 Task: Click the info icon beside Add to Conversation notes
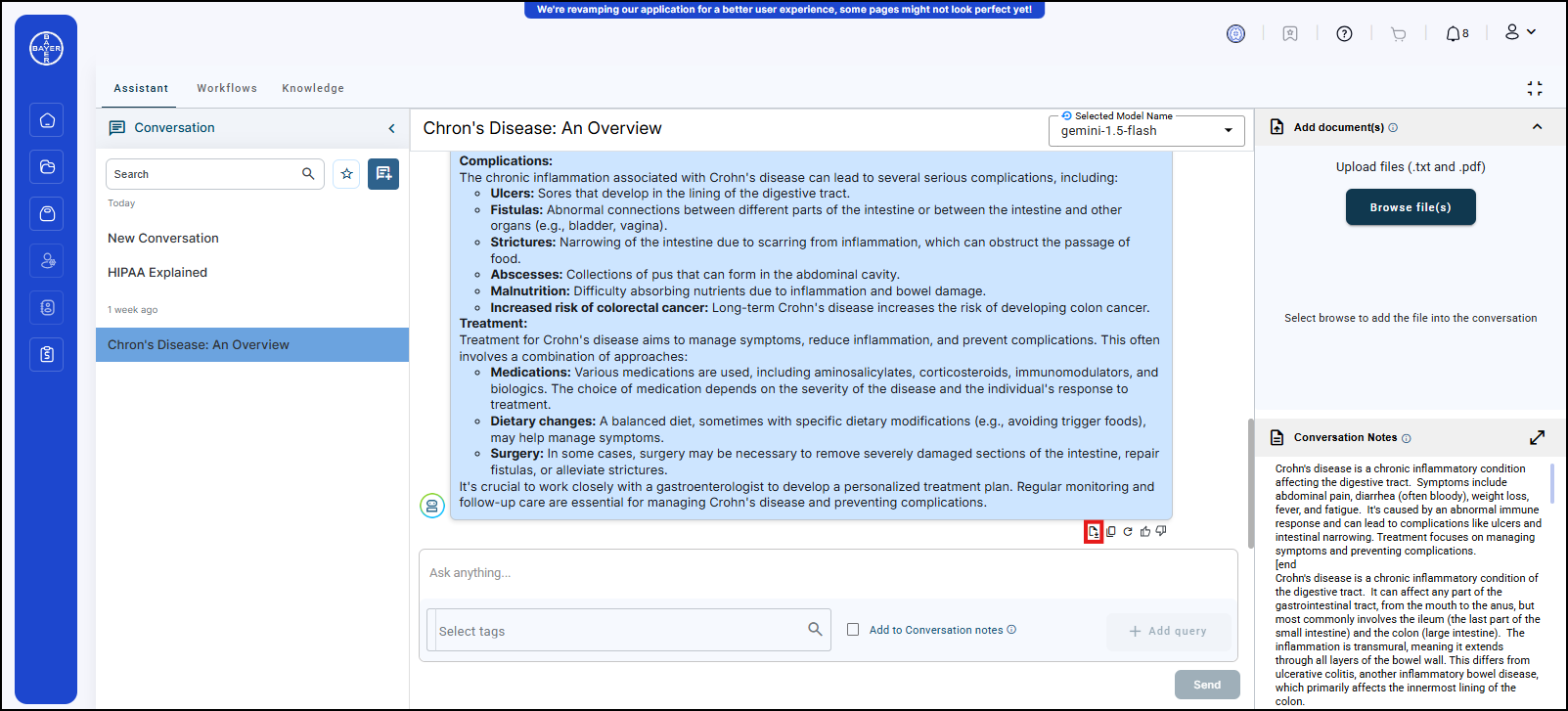[x=1011, y=630]
